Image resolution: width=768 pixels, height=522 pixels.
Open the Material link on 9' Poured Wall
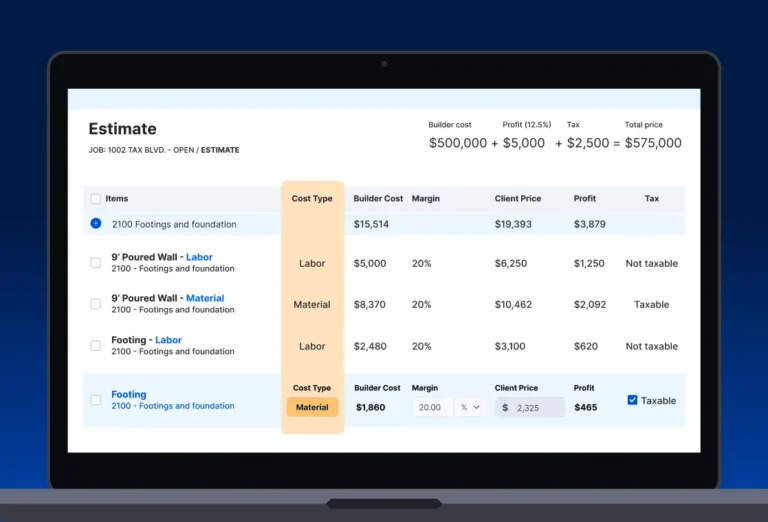pyautogui.click(x=205, y=298)
